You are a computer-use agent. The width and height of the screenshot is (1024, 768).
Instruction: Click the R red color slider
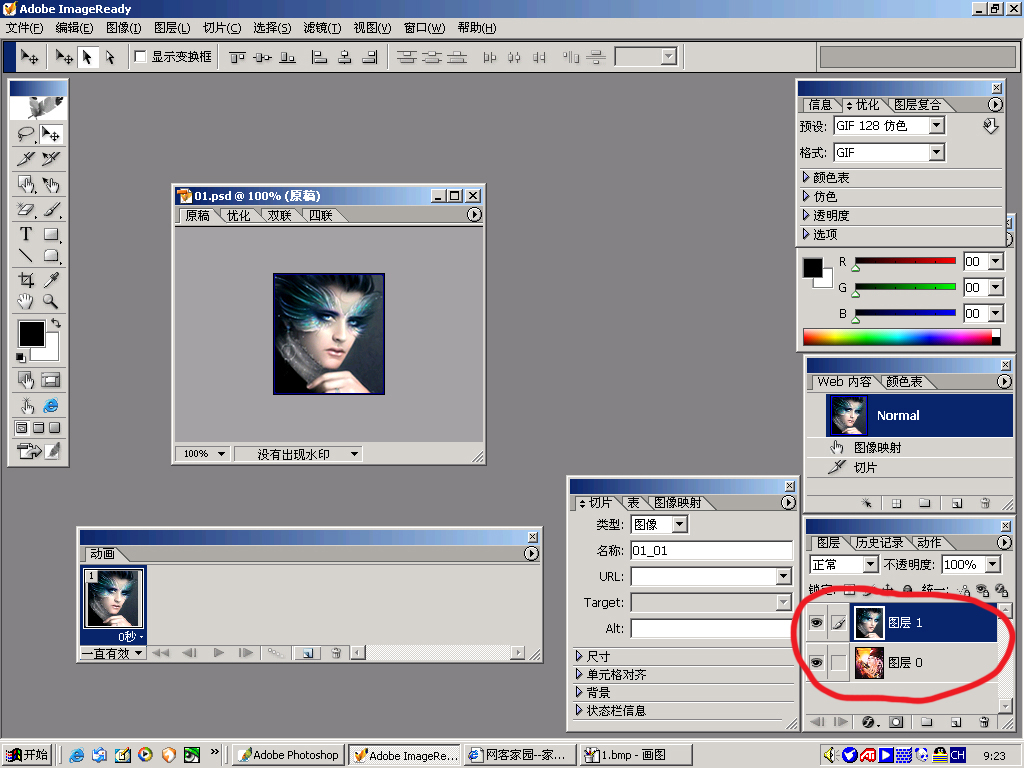[x=905, y=261]
